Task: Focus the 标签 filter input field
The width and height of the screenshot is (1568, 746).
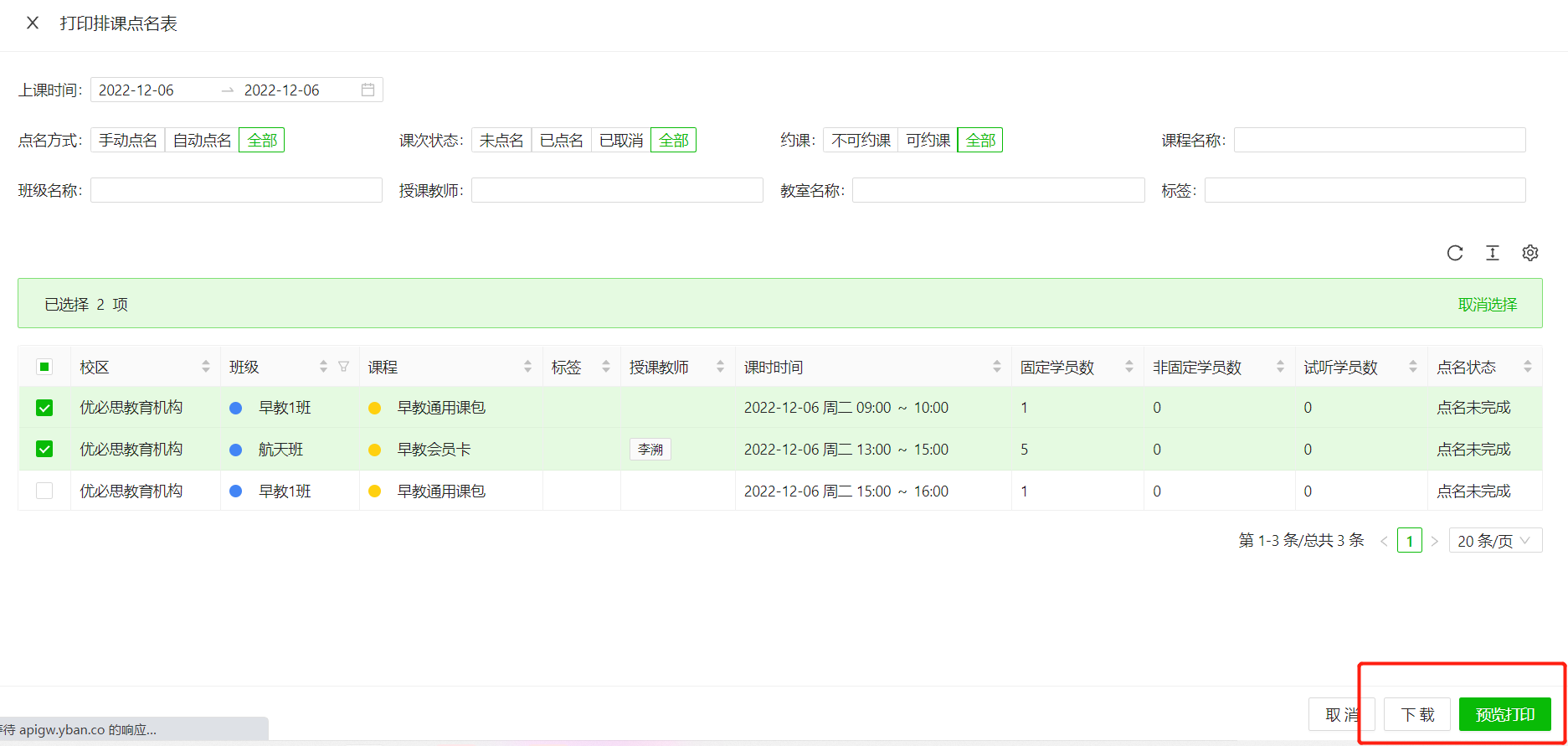Action: point(1365,190)
